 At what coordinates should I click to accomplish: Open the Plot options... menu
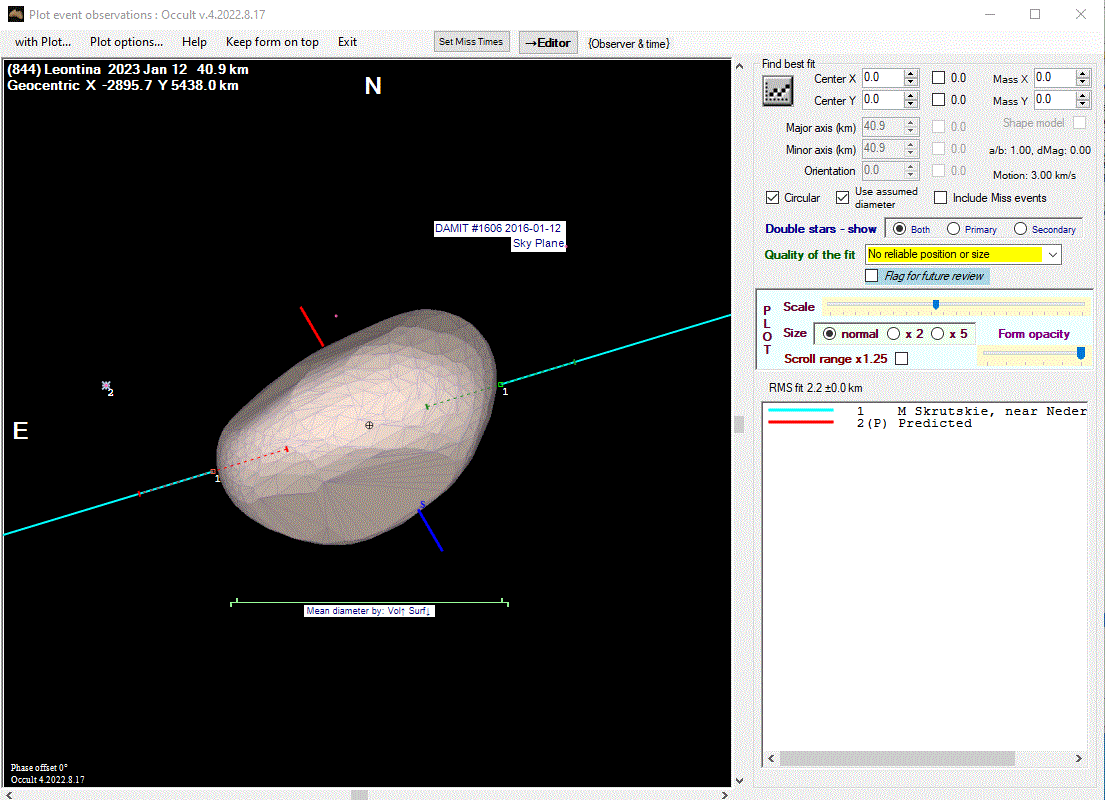(x=126, y=42)
